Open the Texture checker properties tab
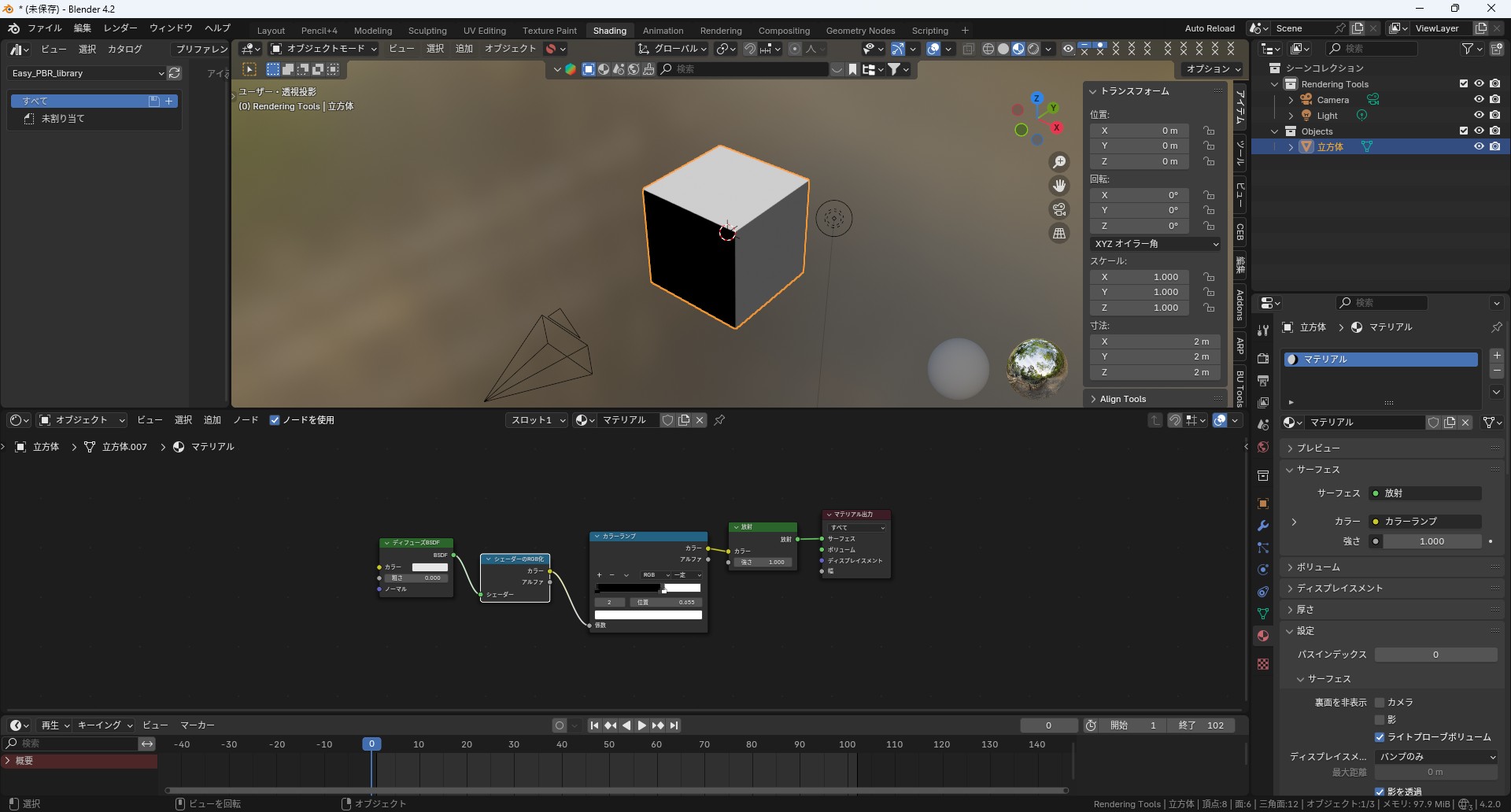 [x=1263, y=664]
